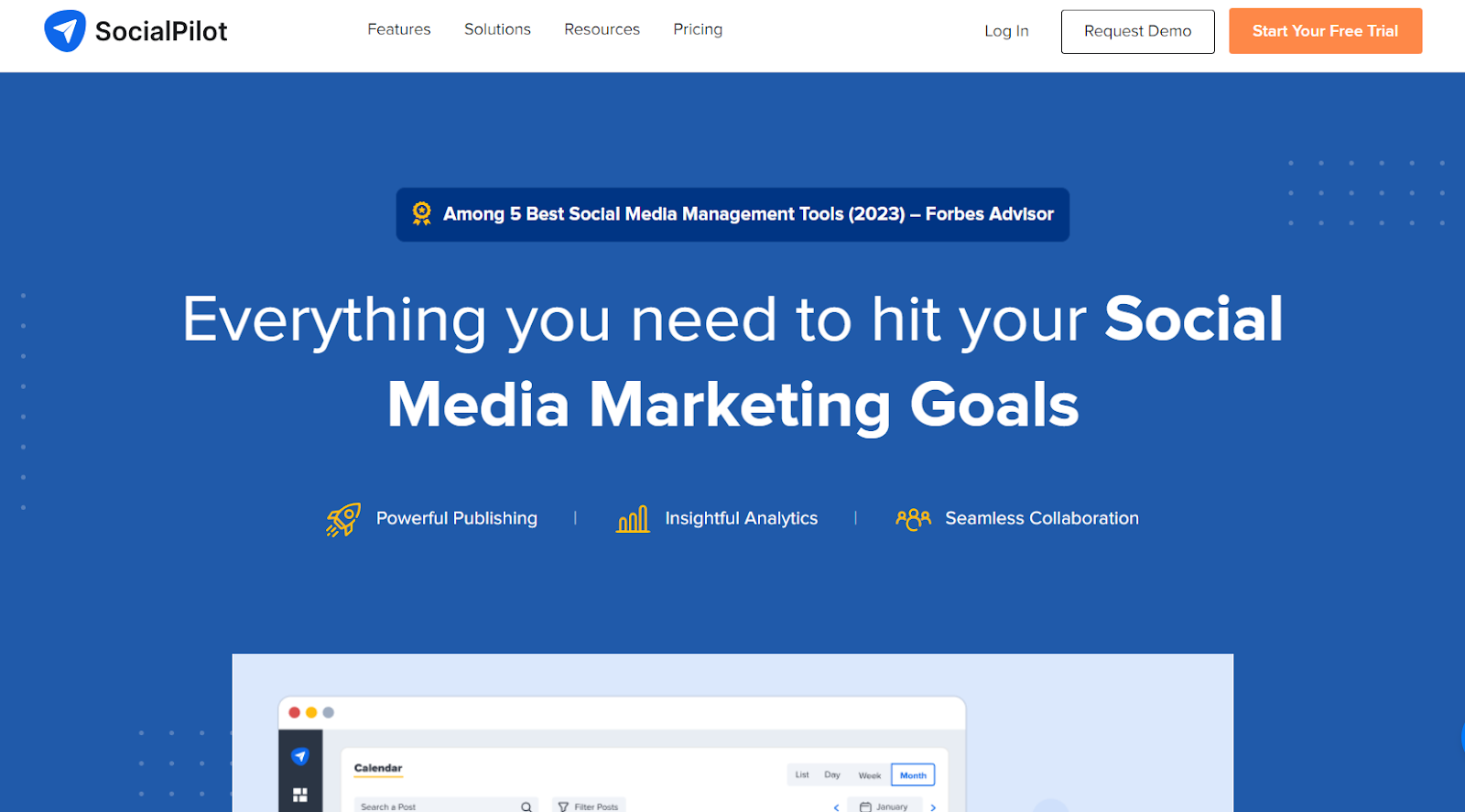Open the Solutions menu
Viewport: 1465px width, 812px height.
[x=497, y=29]
